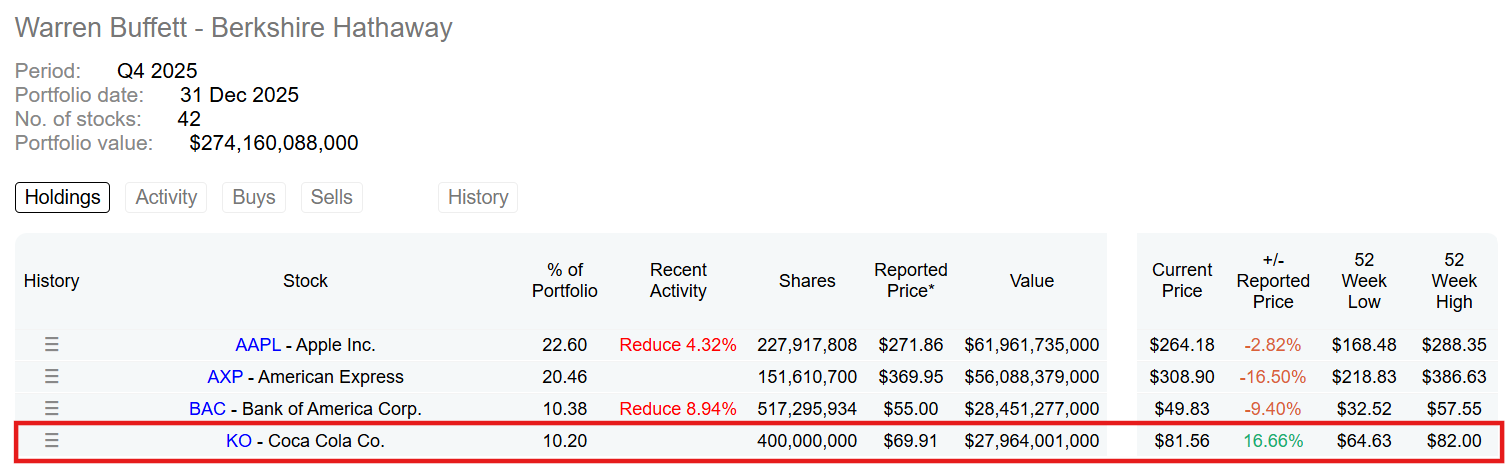Switch to the Activity tab
Screen dimensions: 1505x464
click(166, 197)
